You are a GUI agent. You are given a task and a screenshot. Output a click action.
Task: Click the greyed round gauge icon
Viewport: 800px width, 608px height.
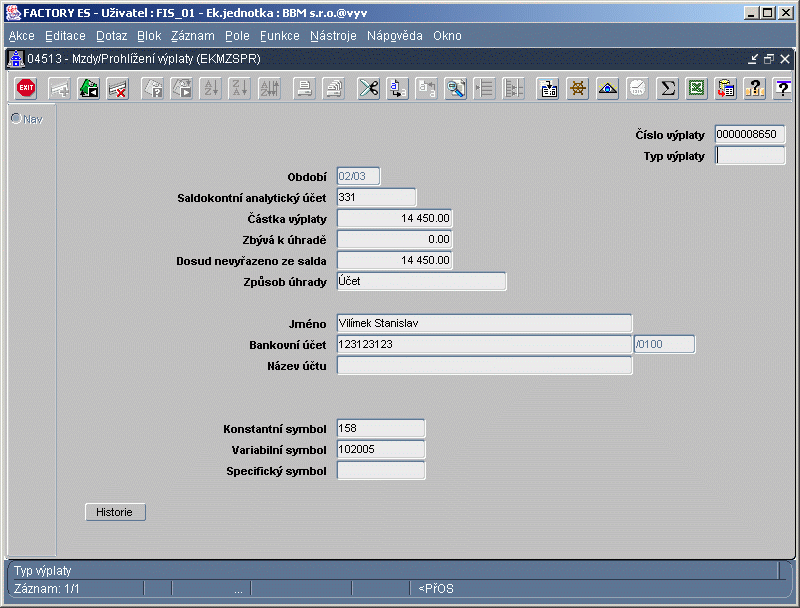[x=637, y=88]
